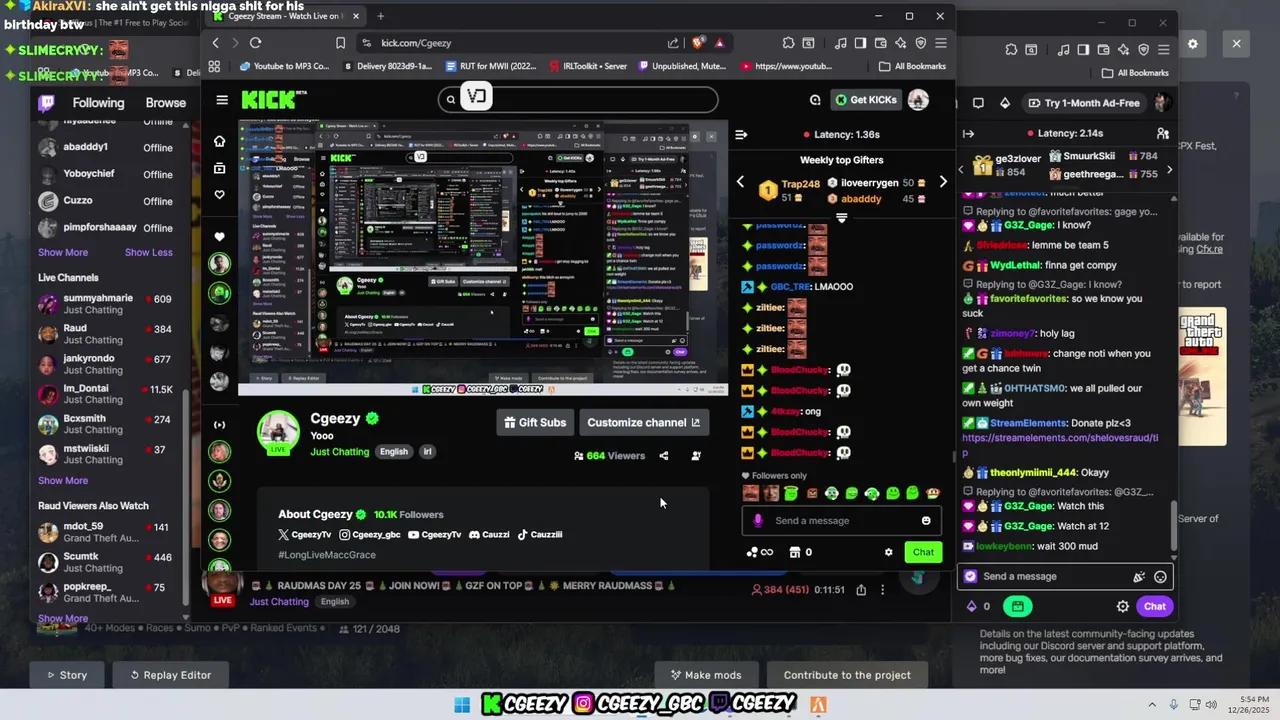Image resolution: width=1280 pixels, height=720 pixels.
Task: Select the English tag
Action: (393, 452)
